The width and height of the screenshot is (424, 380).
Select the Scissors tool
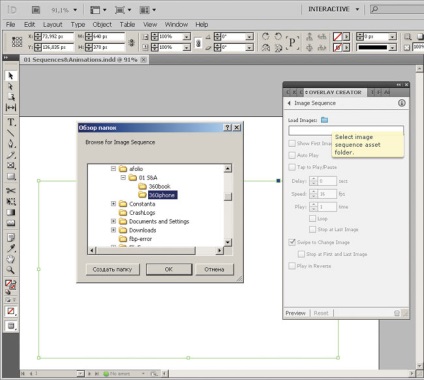click(11, 191)
